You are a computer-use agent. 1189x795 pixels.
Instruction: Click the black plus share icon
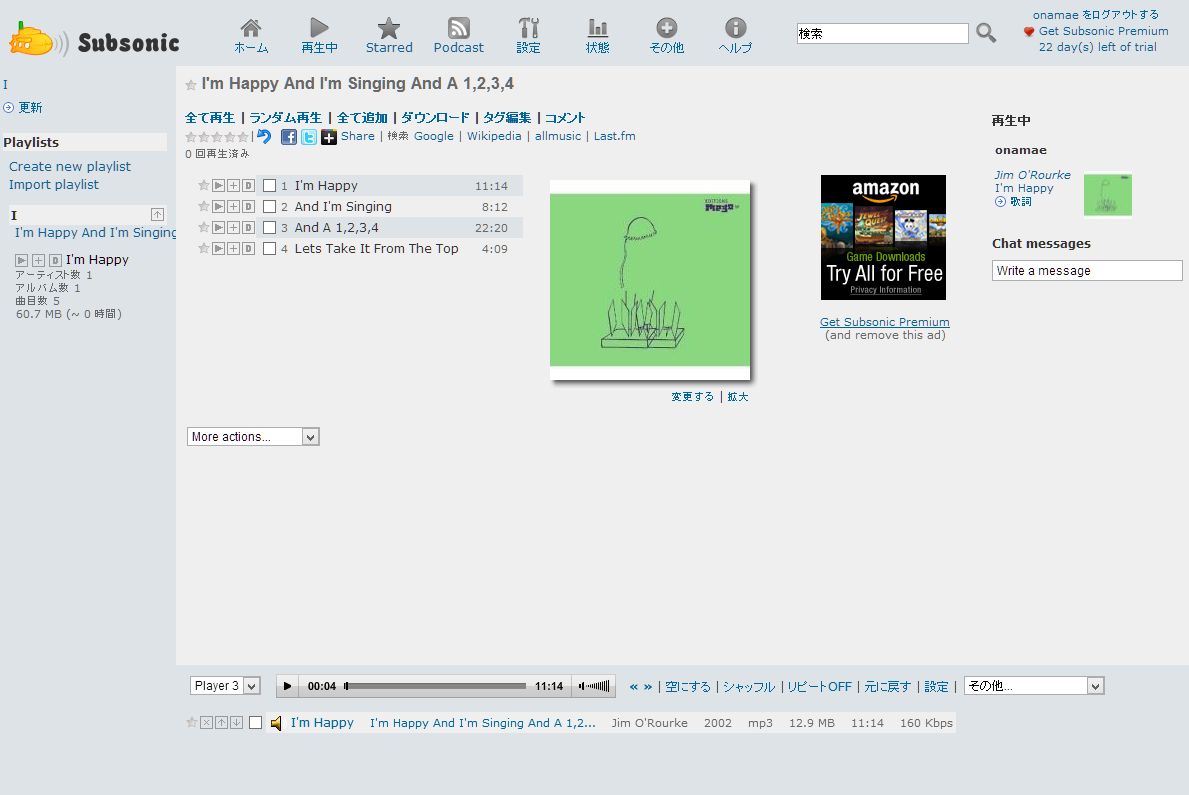(x=328, y=137)
